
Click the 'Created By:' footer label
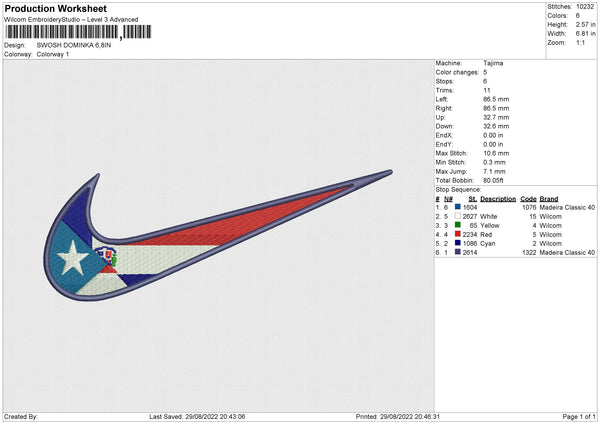21,417
